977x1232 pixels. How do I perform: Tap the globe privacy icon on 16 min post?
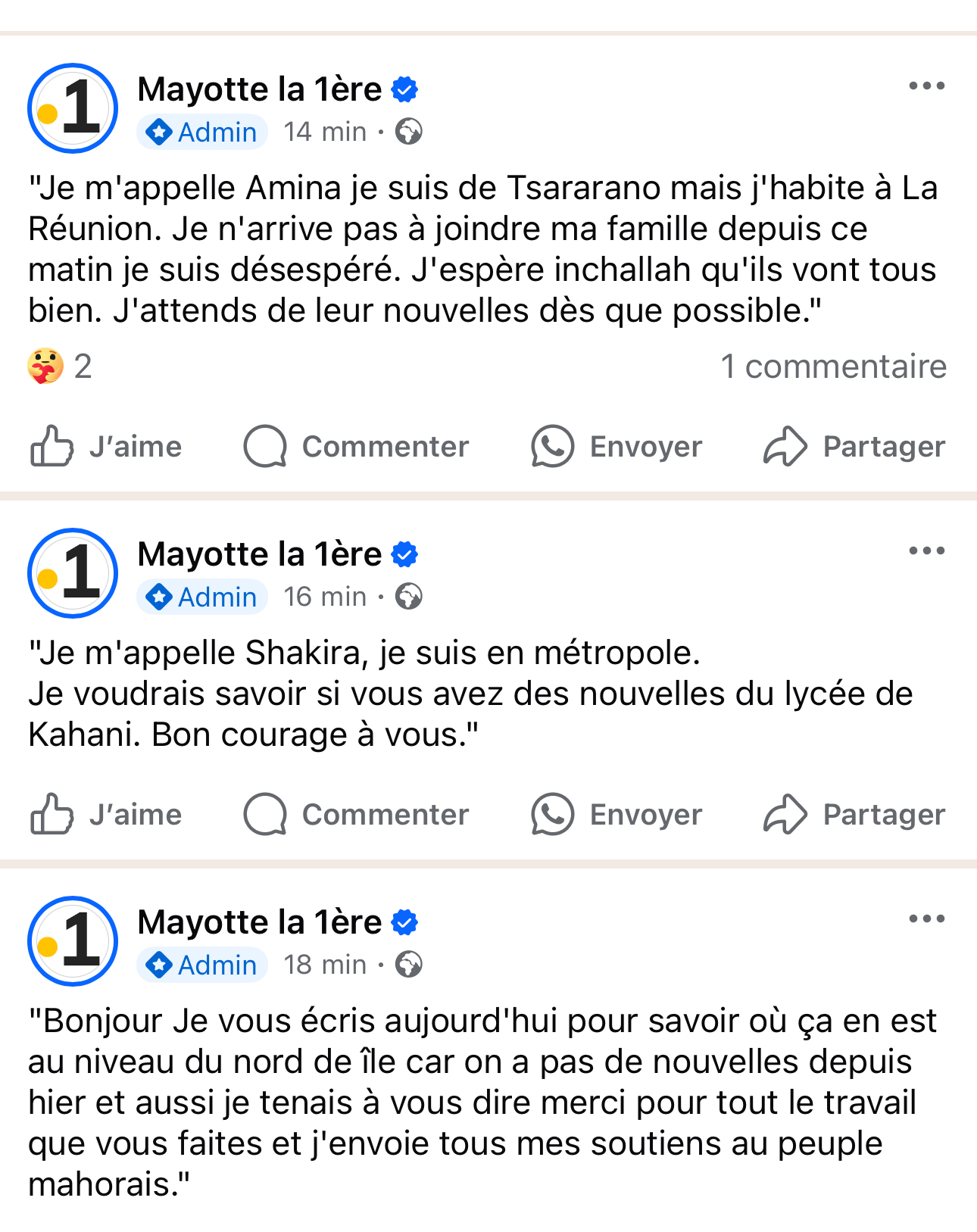point(409,597)
